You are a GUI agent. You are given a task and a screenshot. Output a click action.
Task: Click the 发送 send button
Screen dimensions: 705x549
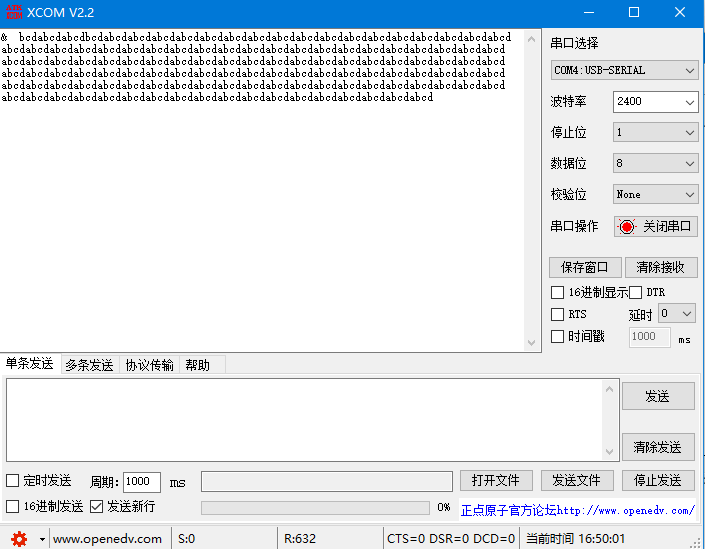658,396
